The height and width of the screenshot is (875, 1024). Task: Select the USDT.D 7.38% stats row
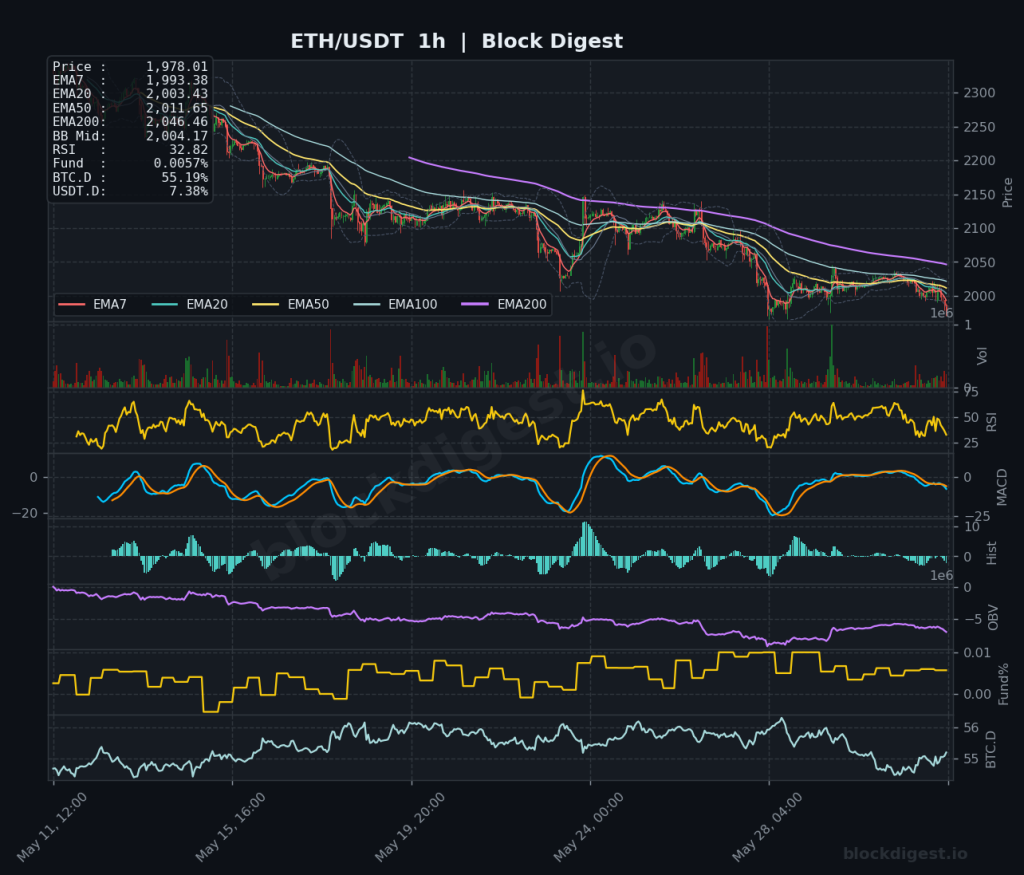130,191
